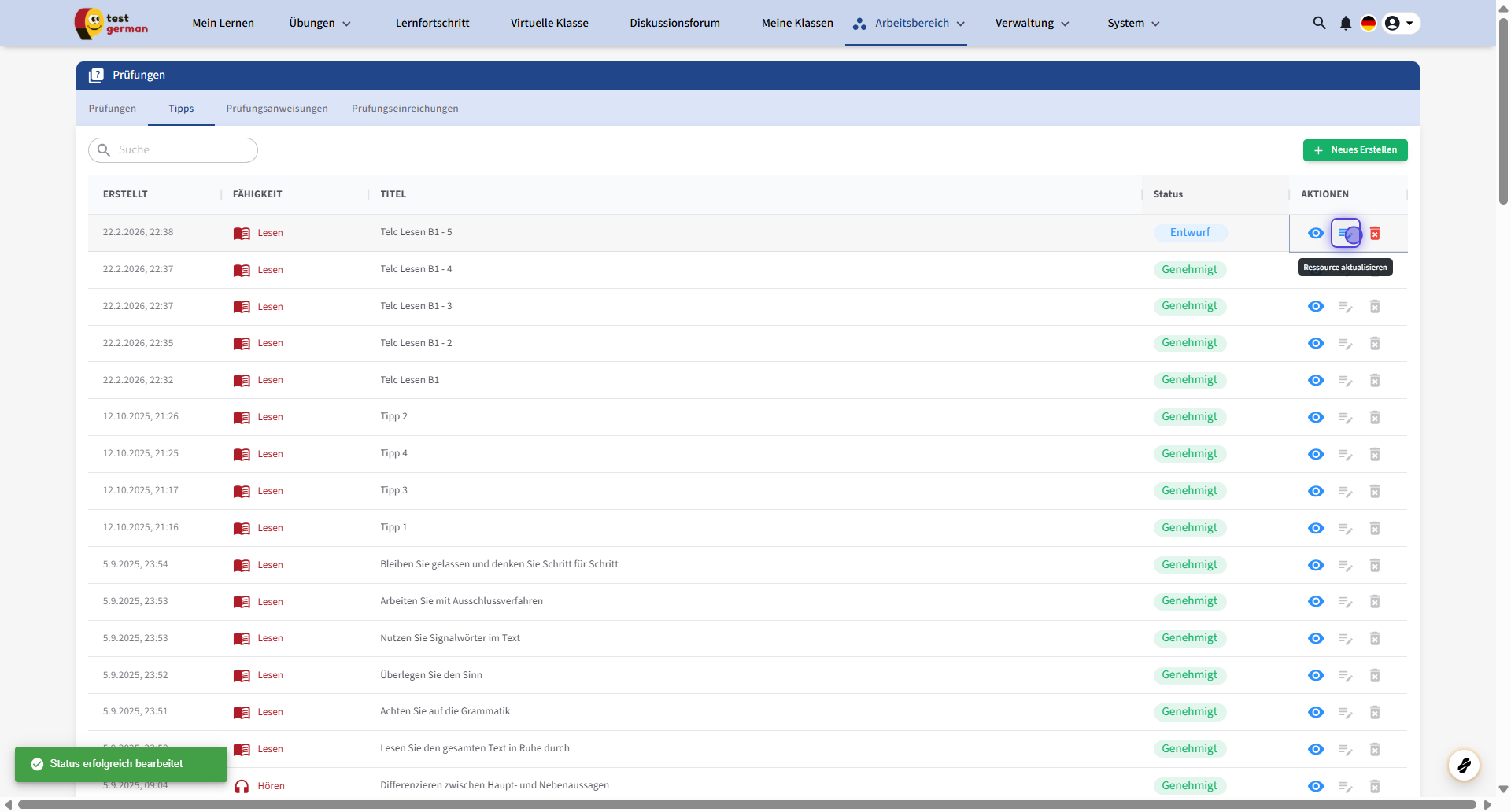This screenshot has width=1511, height=812.
Task: Edit the Telc Lesen B1 - 5 resource
Action: pos(1346,234)
